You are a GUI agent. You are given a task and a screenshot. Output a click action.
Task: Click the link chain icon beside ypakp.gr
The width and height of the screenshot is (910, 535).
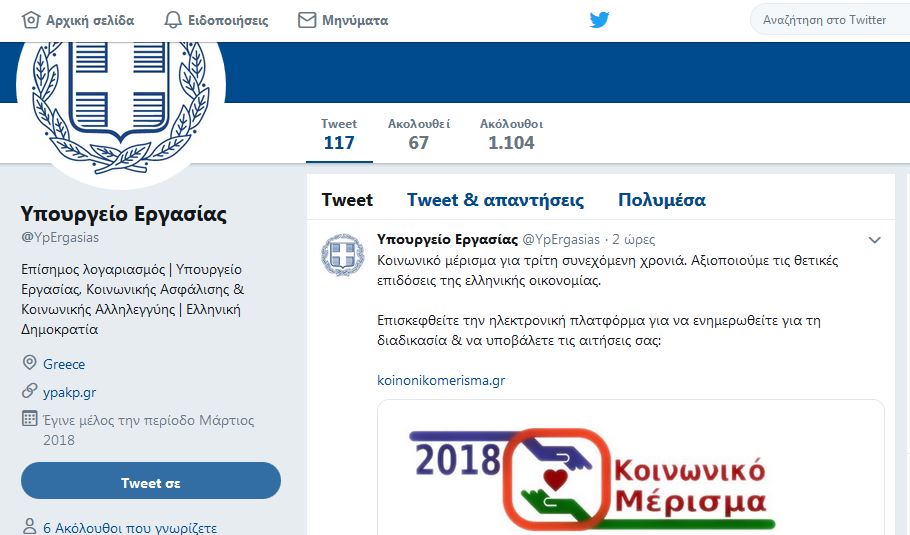(x=29, y=391)
